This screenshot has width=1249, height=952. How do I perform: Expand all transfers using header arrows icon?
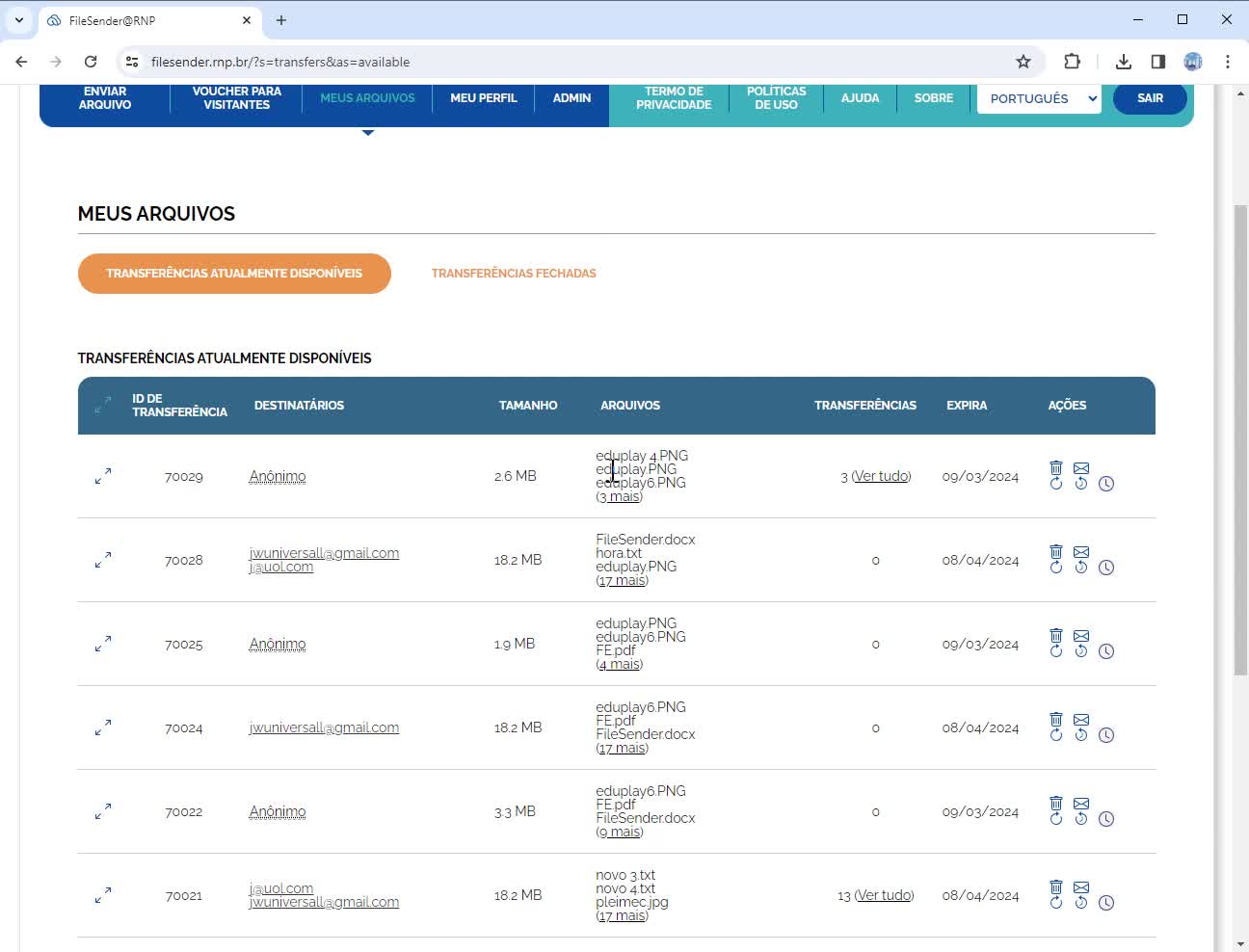click(103, 406)
